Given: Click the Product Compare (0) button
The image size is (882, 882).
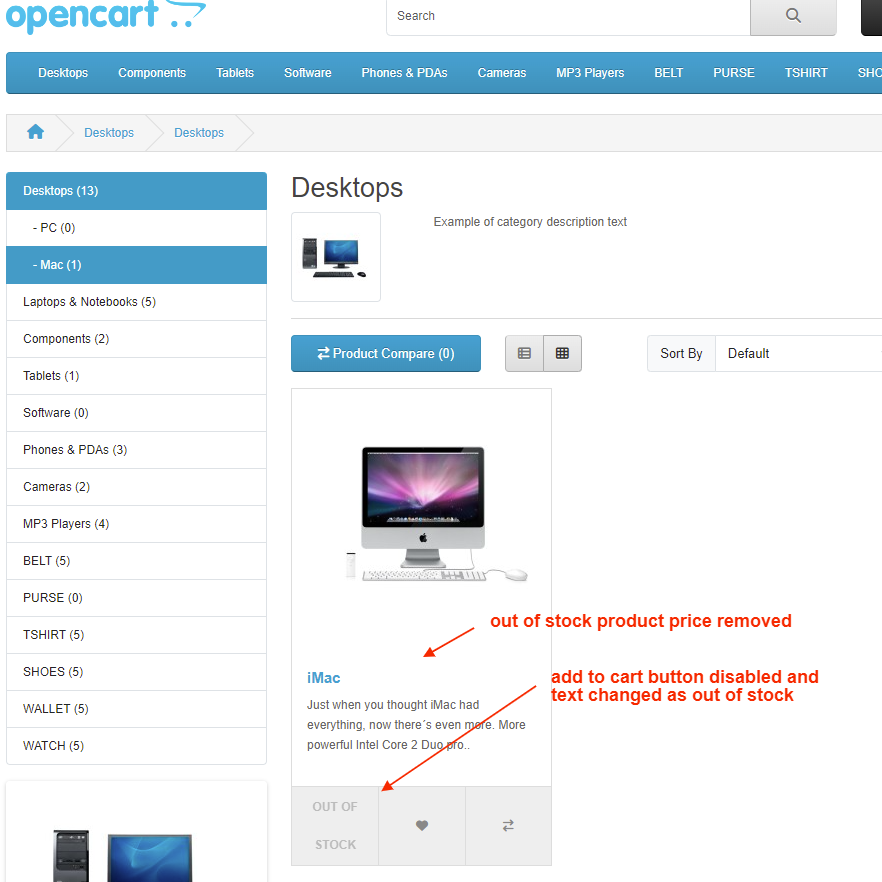Looking at the screenshot, I should (x=386, y=353).
